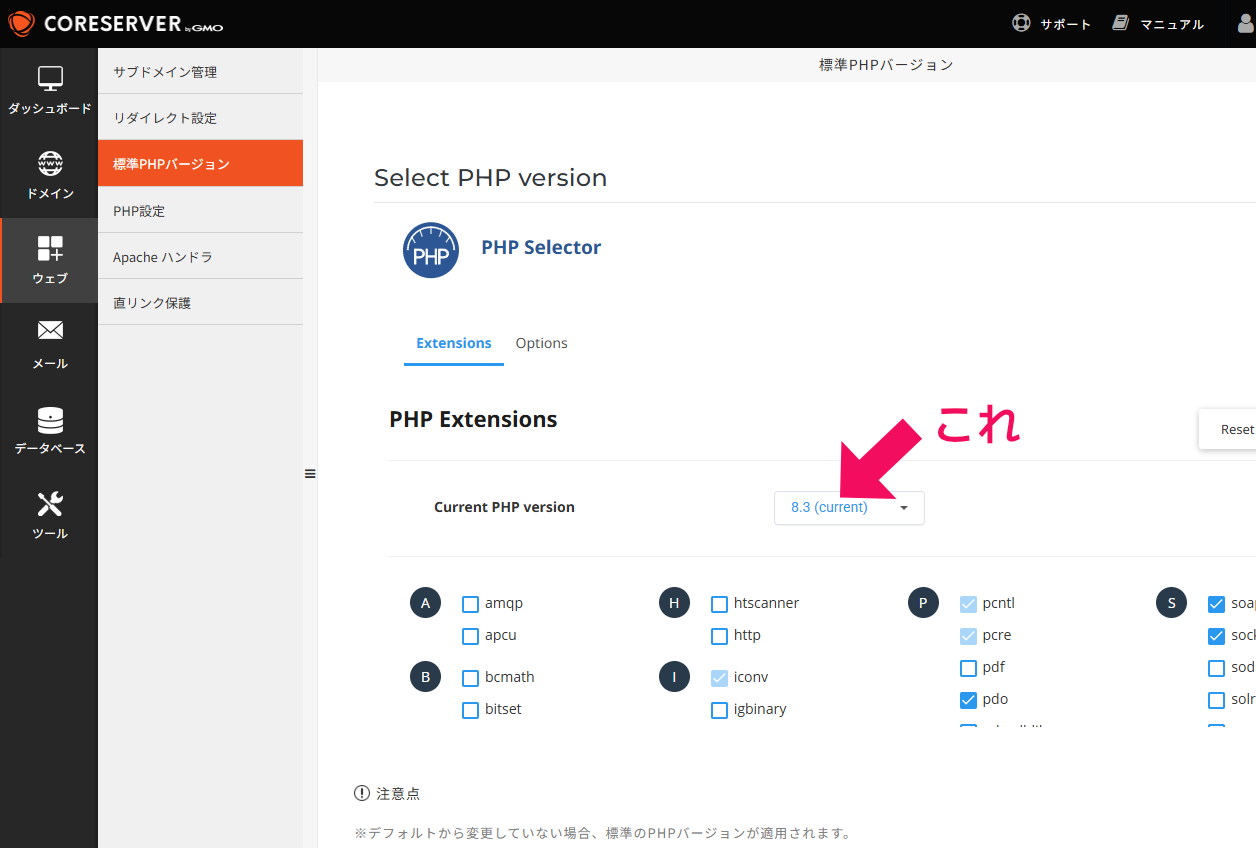The height and width of the screenshot is (848, 1256).
Task: Click the PHP Selector title text
Action: coord(541,248)
